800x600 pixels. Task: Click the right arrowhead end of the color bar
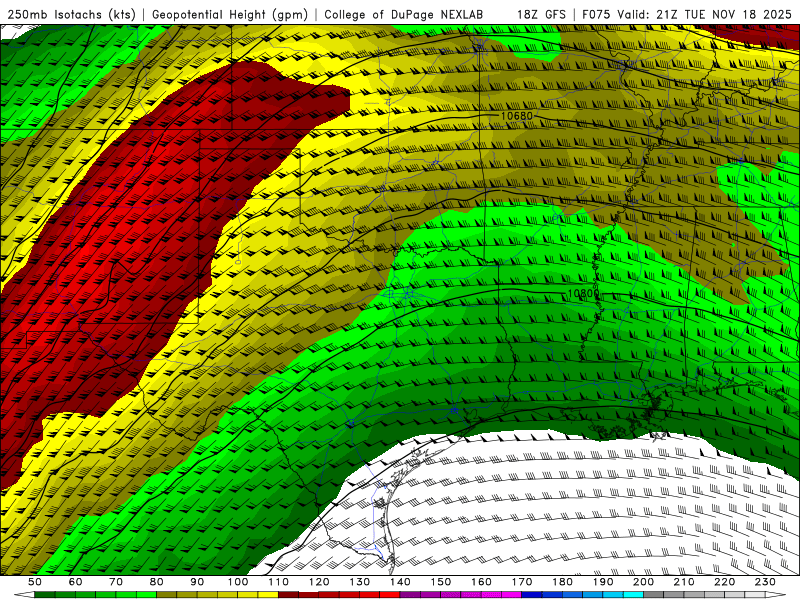776,595
